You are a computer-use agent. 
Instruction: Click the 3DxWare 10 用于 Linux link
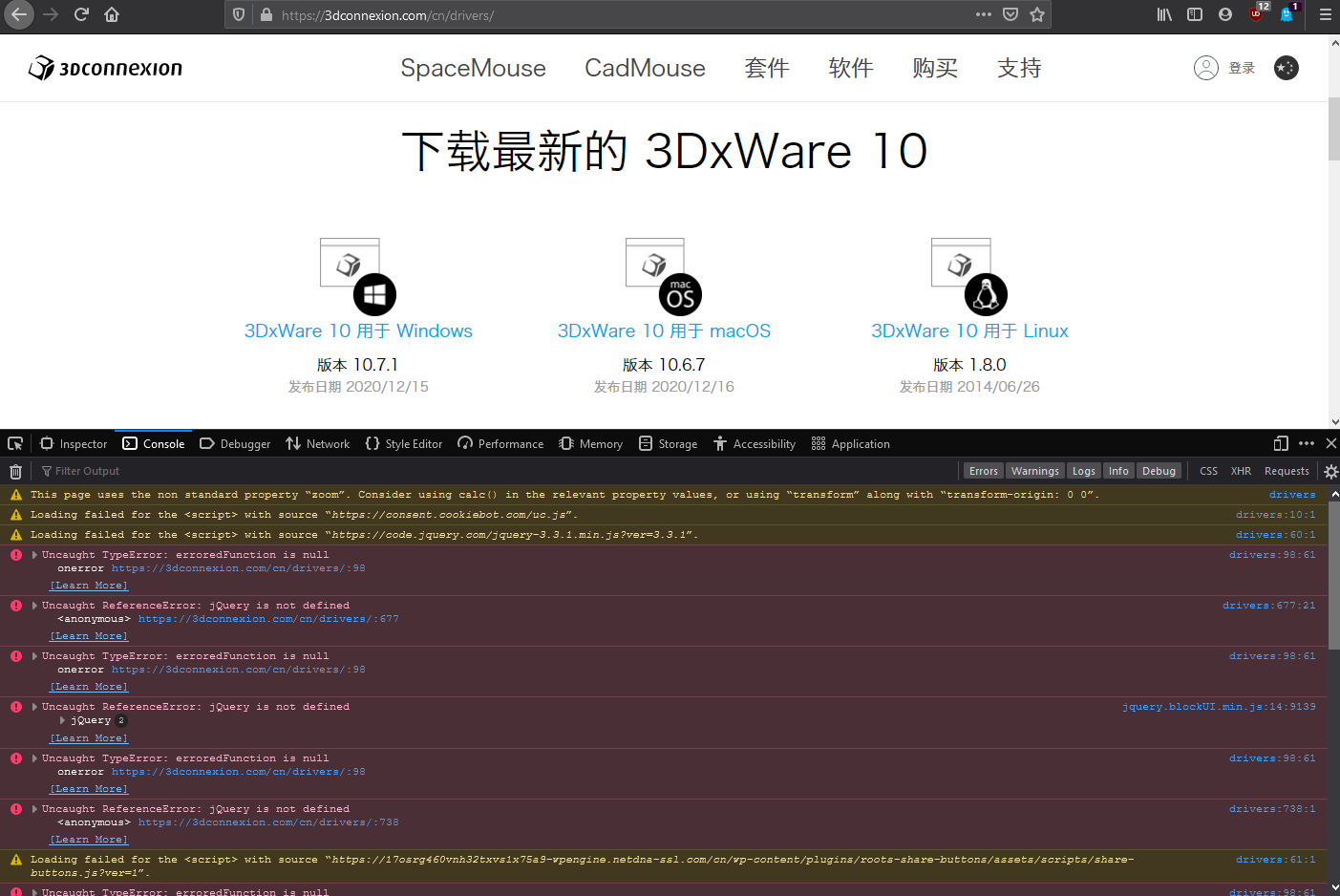pyautogui.click(x=969, y=331)
